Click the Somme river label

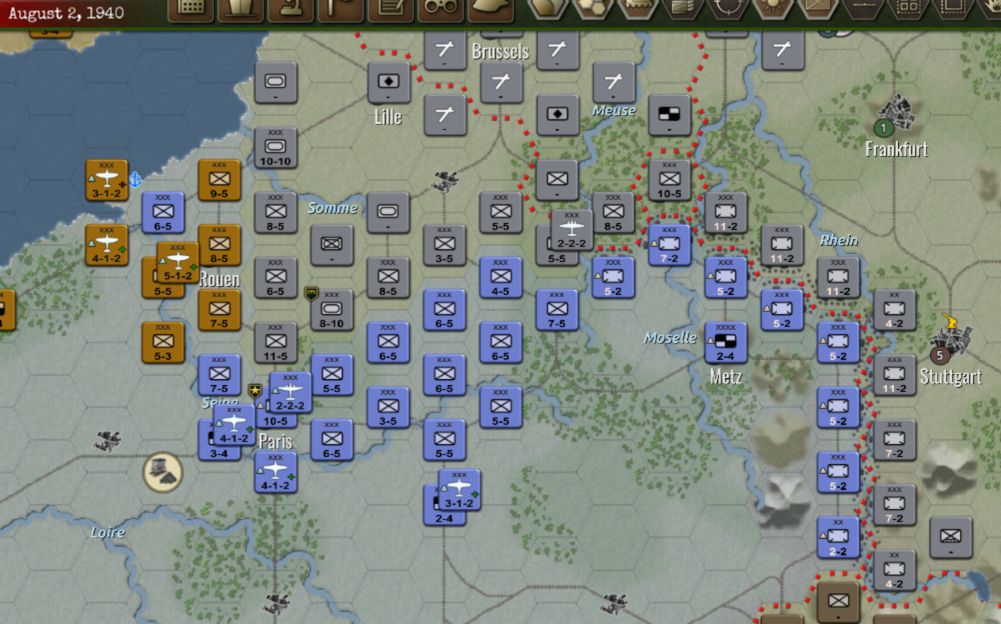point(332,208)
